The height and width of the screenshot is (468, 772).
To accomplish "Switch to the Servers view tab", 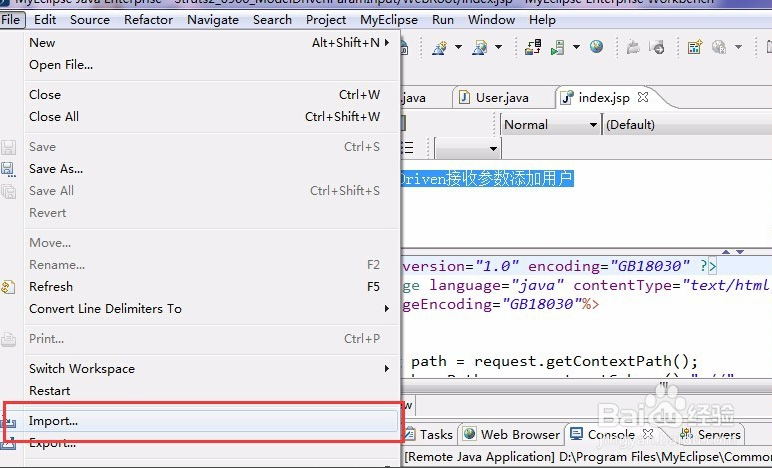I will click(x=710, y=435).
